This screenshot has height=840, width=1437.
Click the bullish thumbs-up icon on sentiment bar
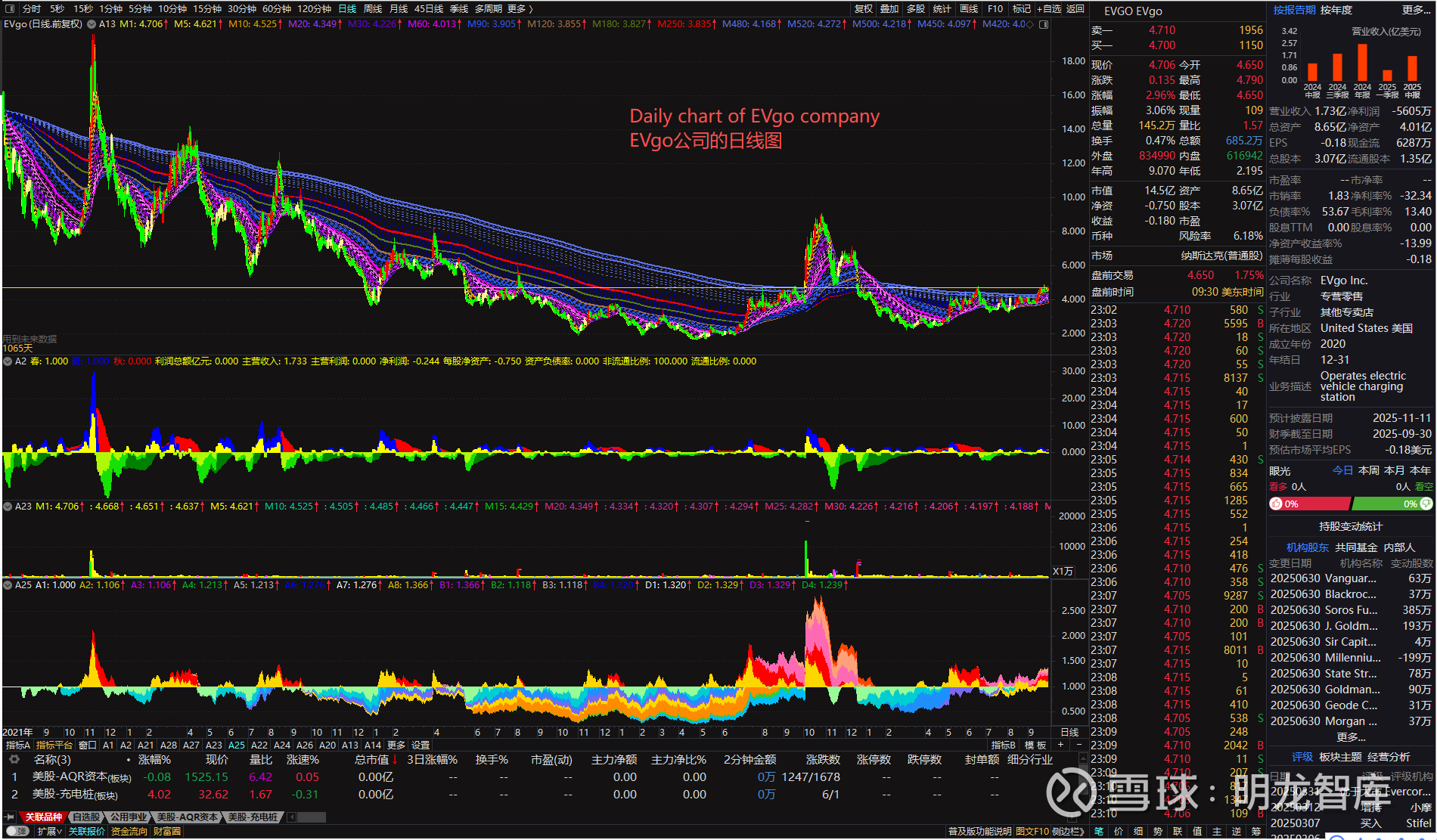(x=1277, y=504)
